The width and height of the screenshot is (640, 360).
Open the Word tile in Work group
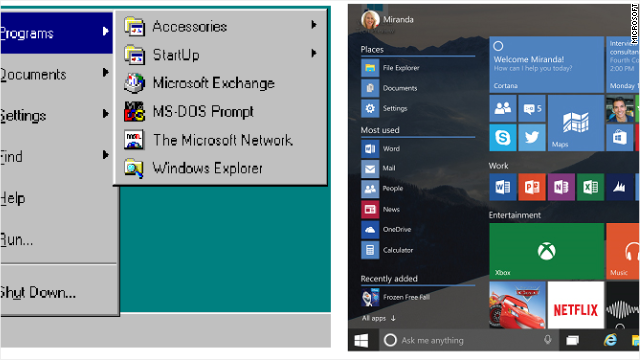(503, 187)
